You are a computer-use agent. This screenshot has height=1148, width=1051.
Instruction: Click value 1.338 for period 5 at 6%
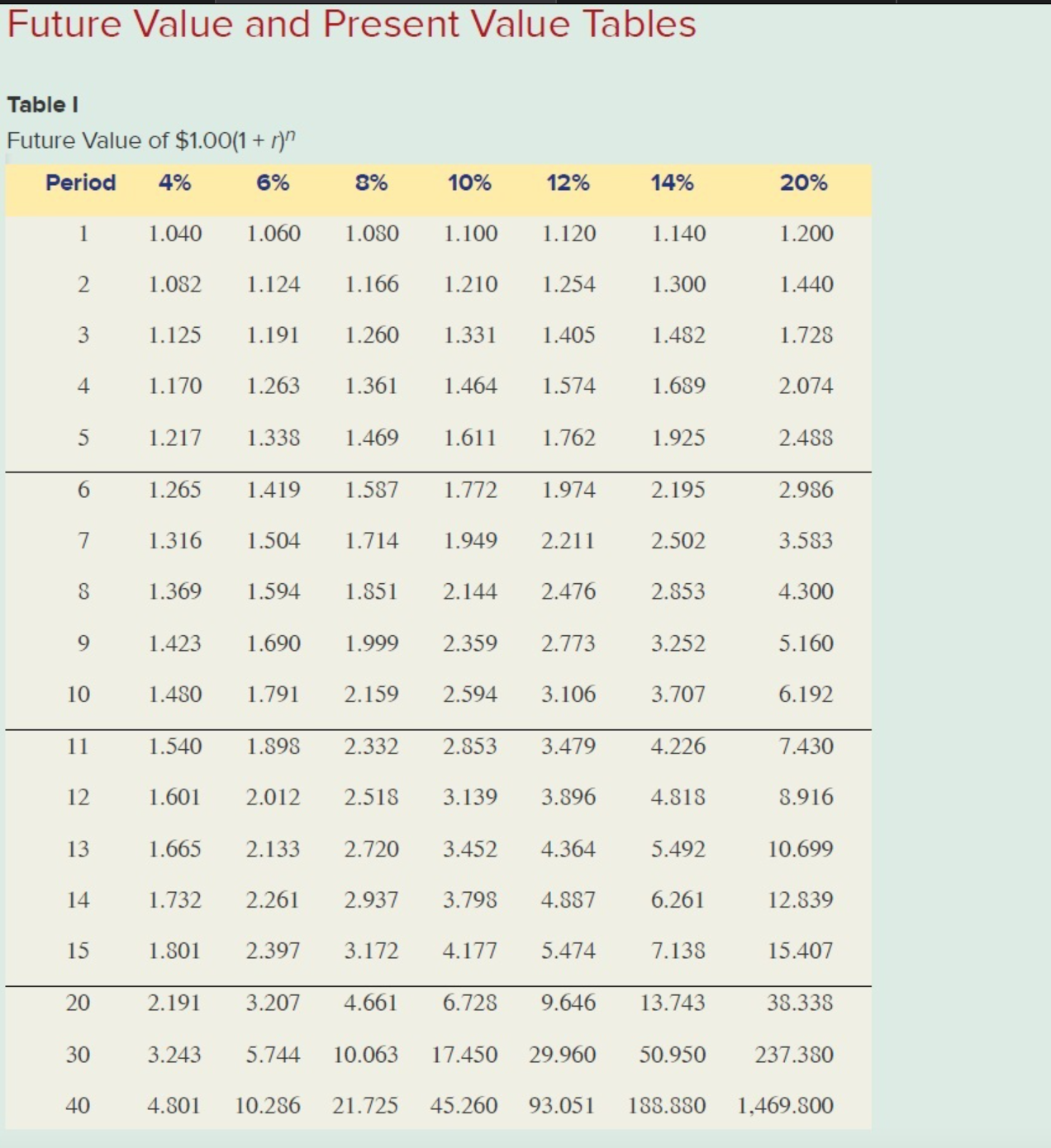[273, 438]
